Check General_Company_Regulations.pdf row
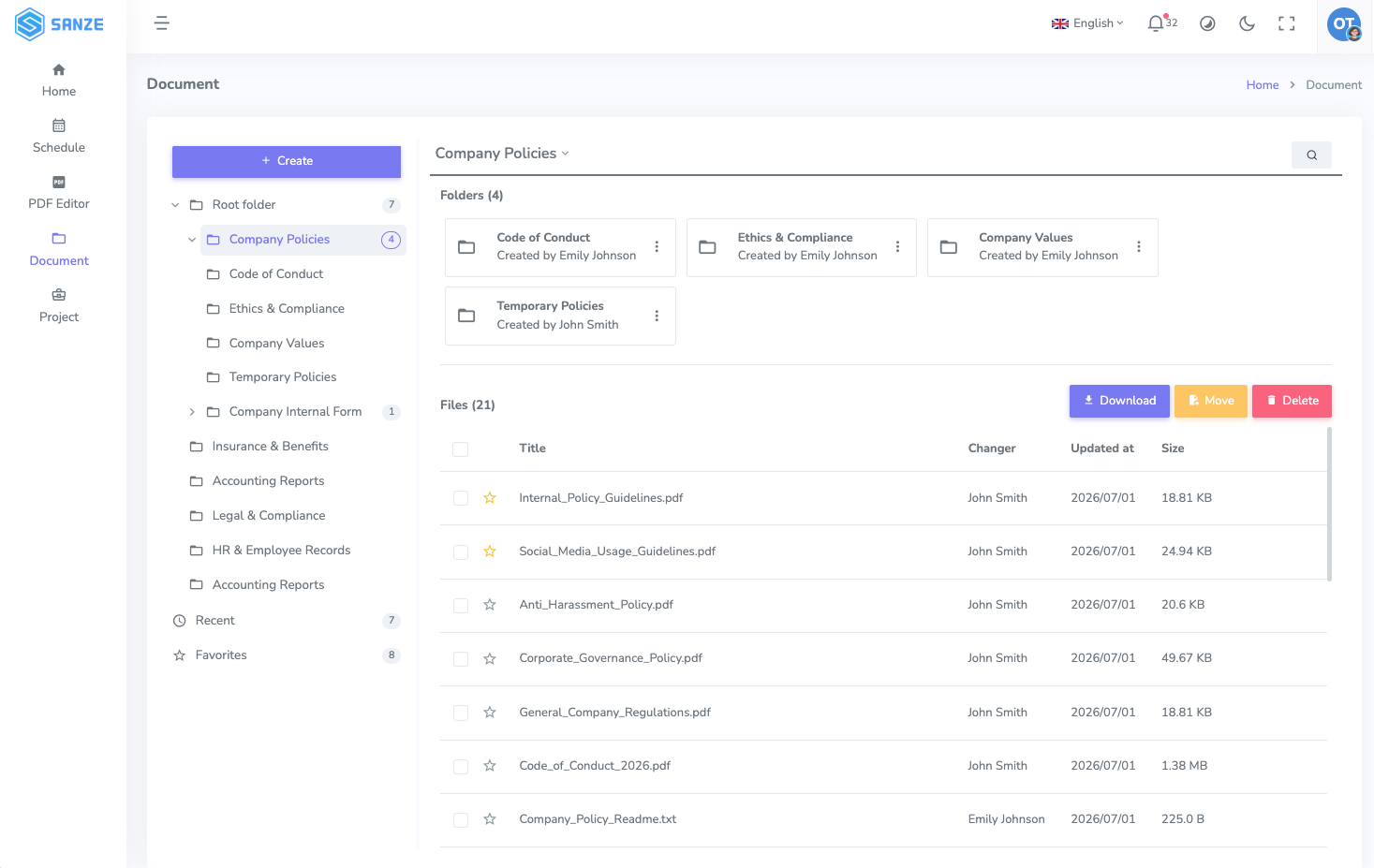 pos(461,713)
